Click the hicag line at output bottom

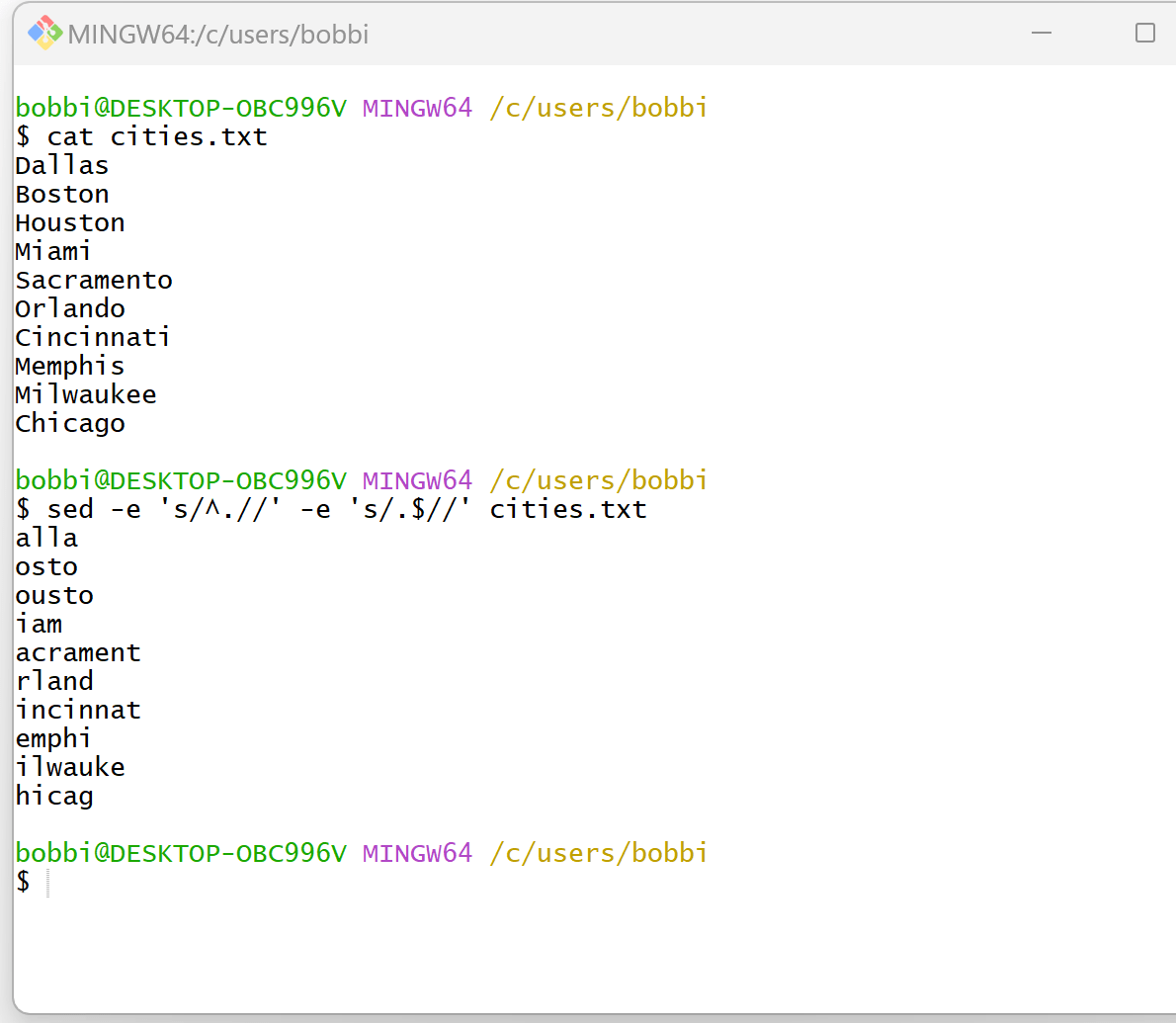53,796
